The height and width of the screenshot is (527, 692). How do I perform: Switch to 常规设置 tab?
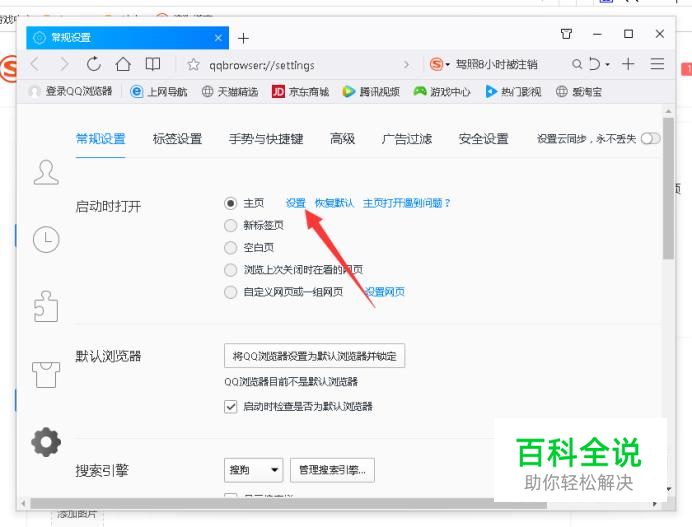[101, 139]
